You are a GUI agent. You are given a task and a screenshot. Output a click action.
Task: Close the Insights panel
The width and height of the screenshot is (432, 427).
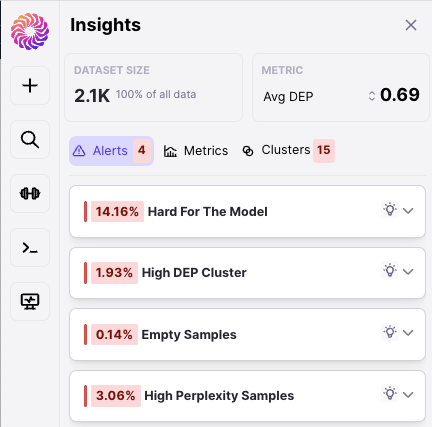(411, 25)
